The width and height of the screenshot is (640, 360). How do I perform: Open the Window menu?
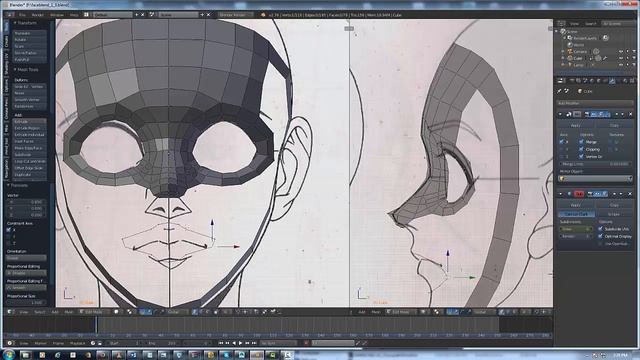click(x=57, y=15)
